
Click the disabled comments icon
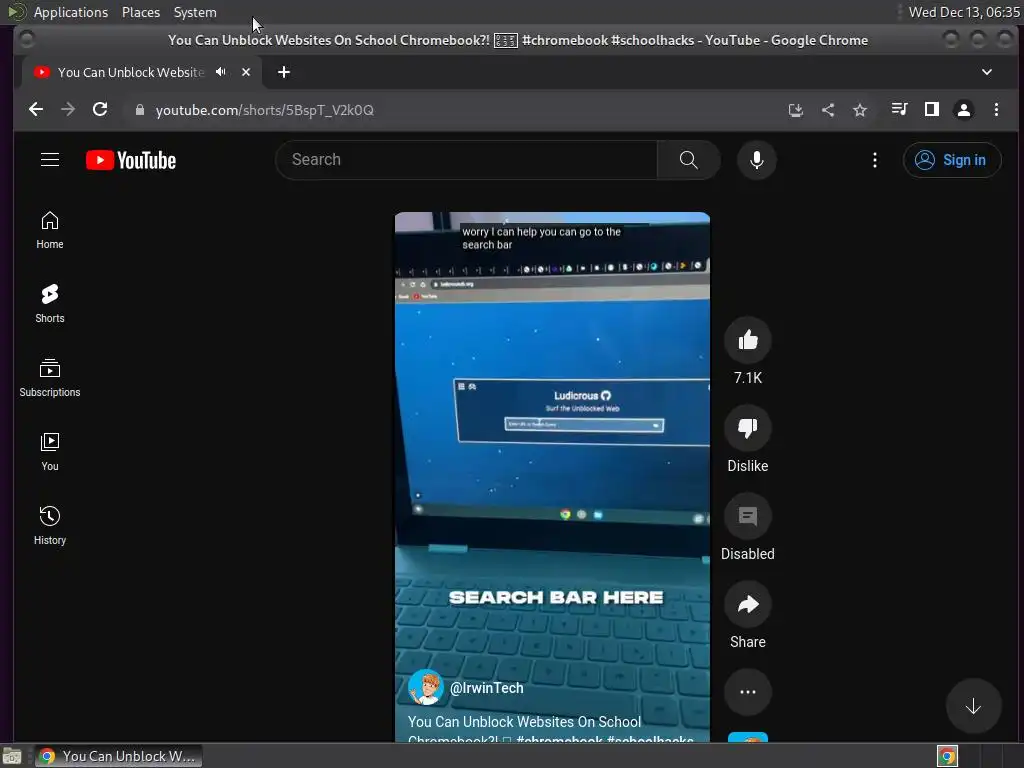(748, 516)
